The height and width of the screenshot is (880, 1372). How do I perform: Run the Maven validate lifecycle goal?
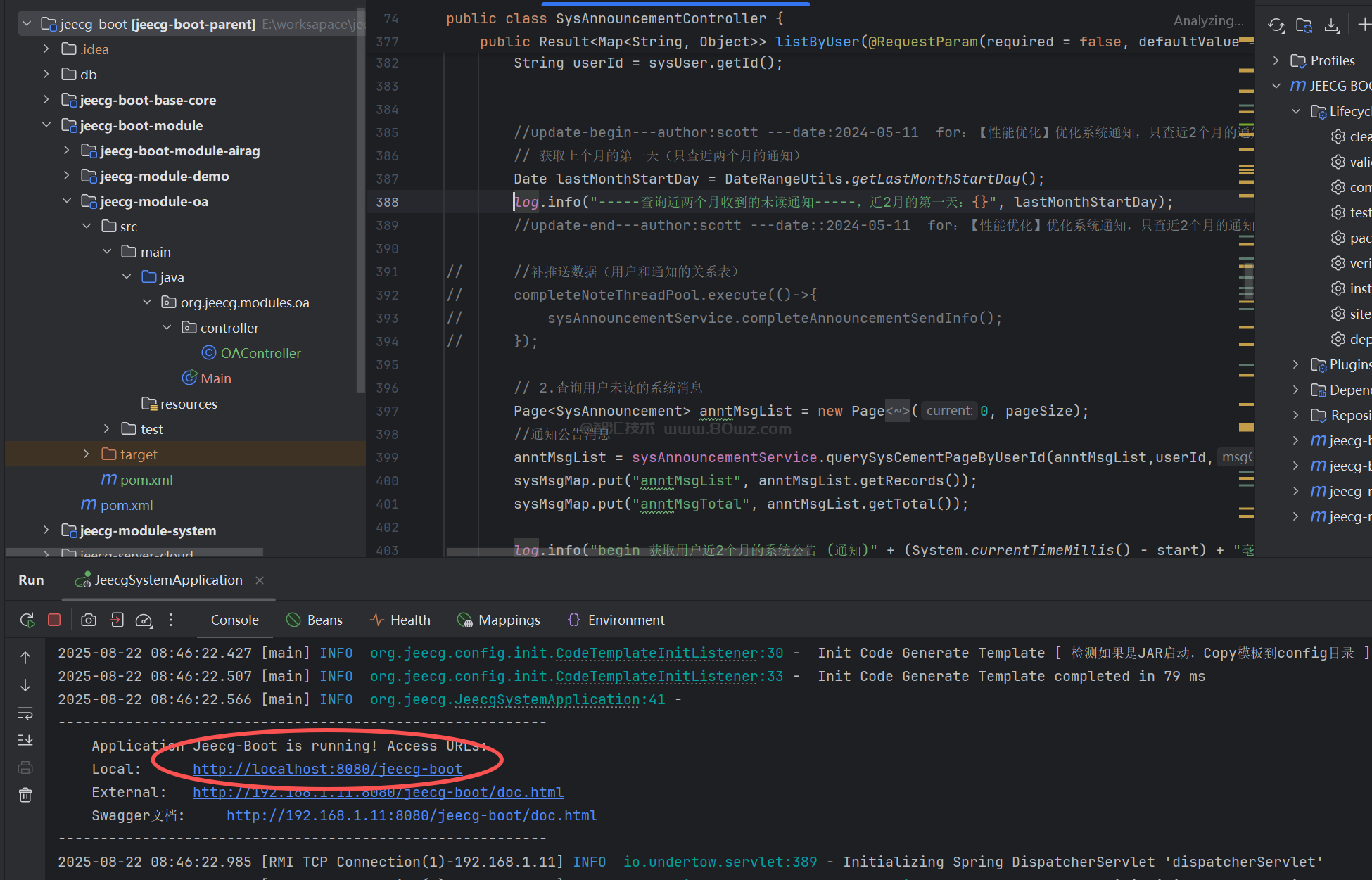[x=1350, y=162]
